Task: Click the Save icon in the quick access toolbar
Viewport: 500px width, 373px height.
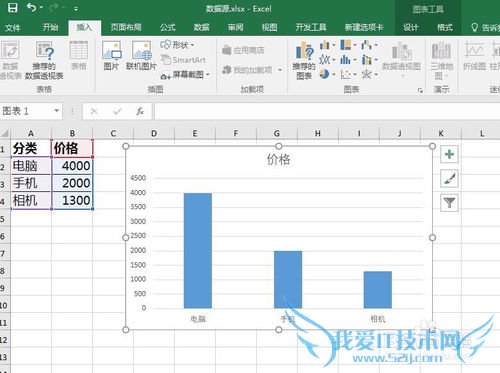Action: (13, 8)
